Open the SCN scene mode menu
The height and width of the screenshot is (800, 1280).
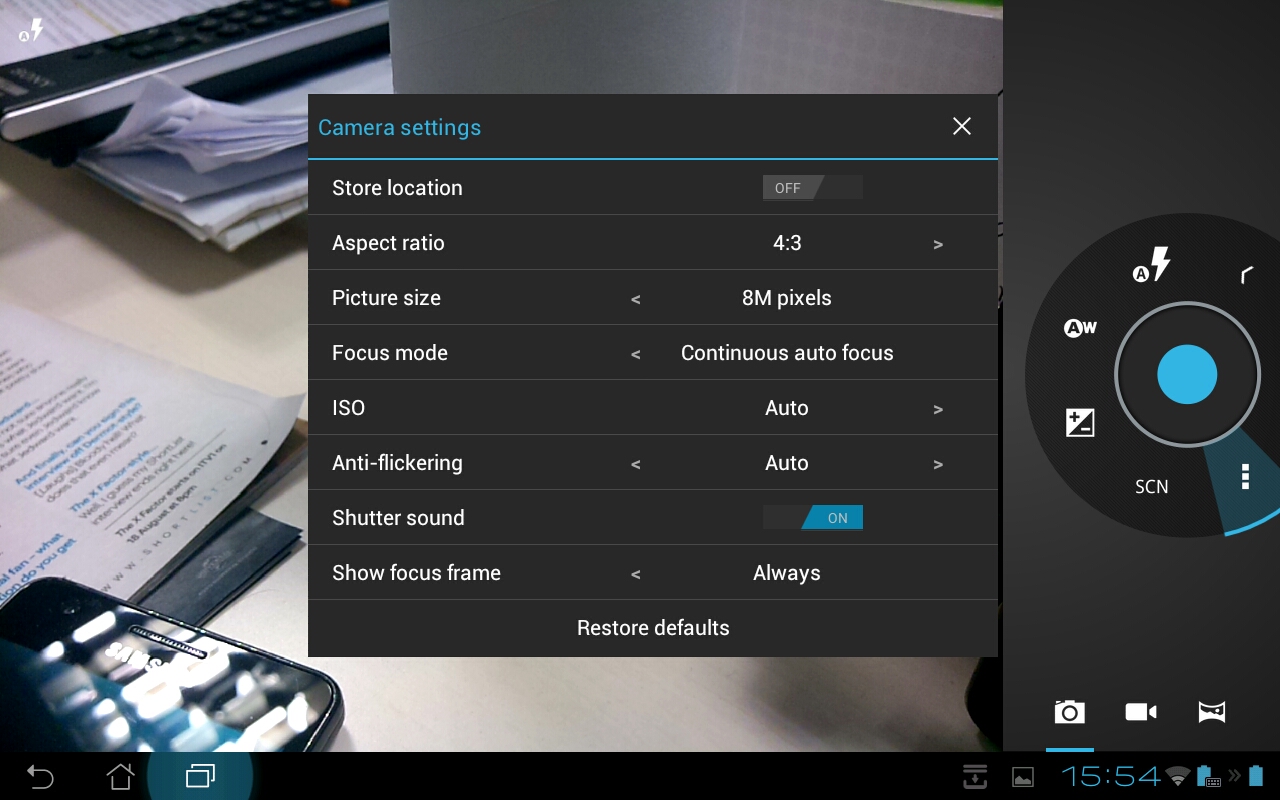[x=1152, y=487]
